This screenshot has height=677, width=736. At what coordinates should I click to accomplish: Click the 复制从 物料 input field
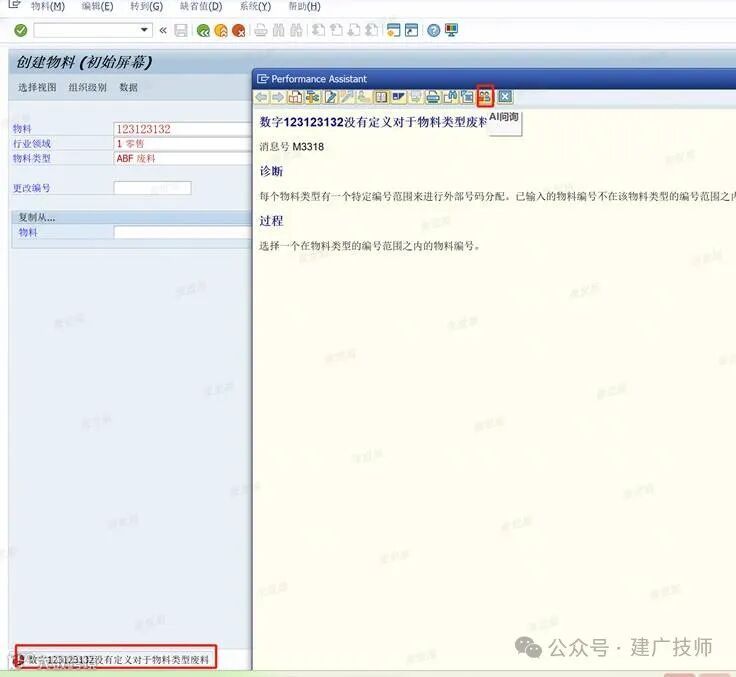coord(183,232)
